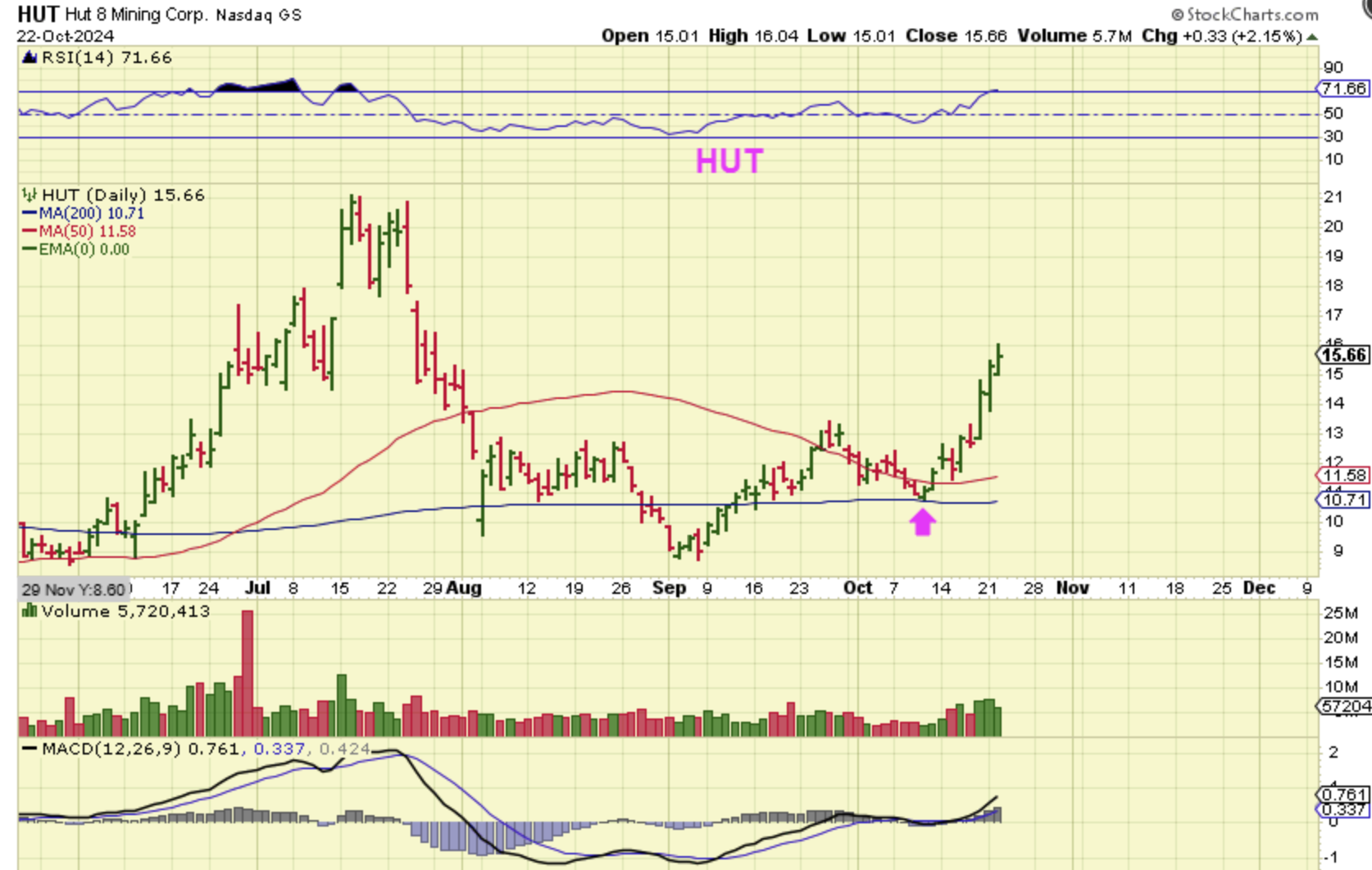The width and height of the screenshot is (1372, 870).
Task: Click the 20M label on volume axis
Action: click(1341, 637)
